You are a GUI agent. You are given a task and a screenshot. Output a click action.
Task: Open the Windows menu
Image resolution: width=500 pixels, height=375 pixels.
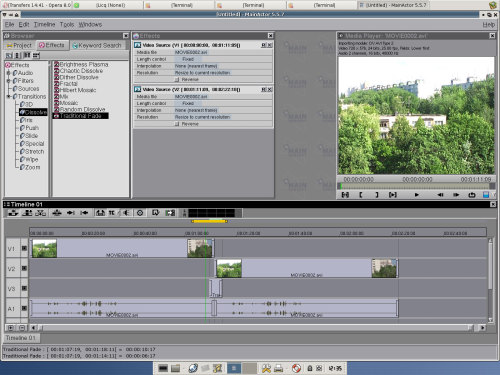[90, 24]
